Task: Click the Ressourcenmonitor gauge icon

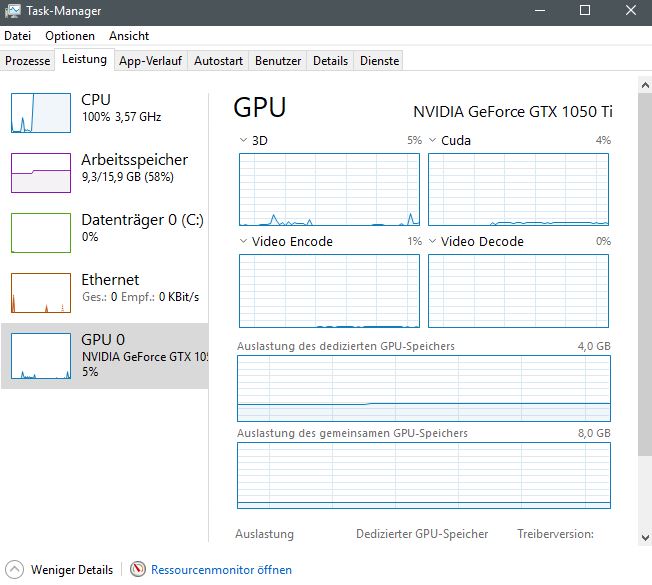Action: [x=138, y=570]
